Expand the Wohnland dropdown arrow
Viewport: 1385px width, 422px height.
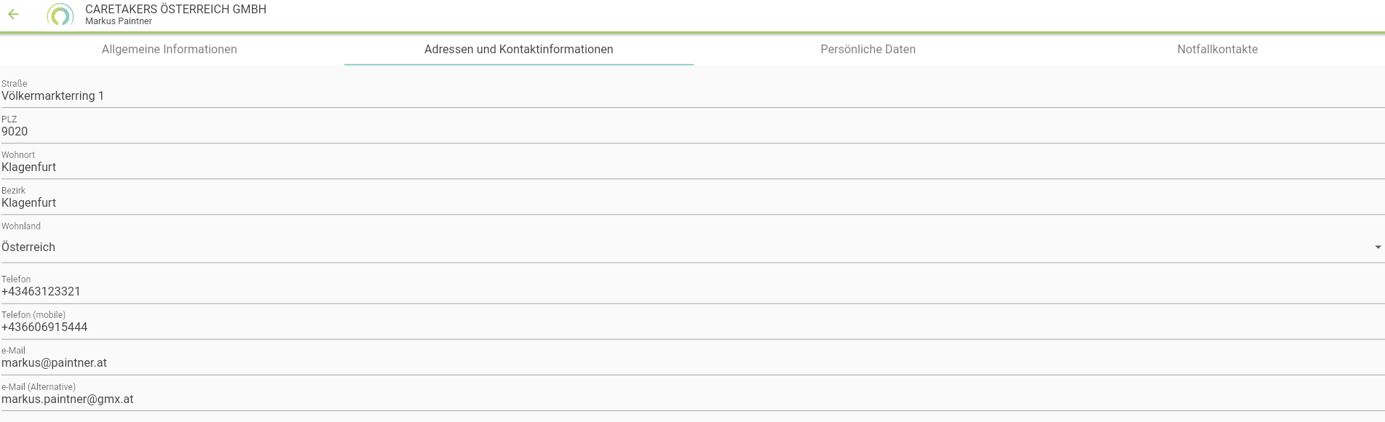1377,247
